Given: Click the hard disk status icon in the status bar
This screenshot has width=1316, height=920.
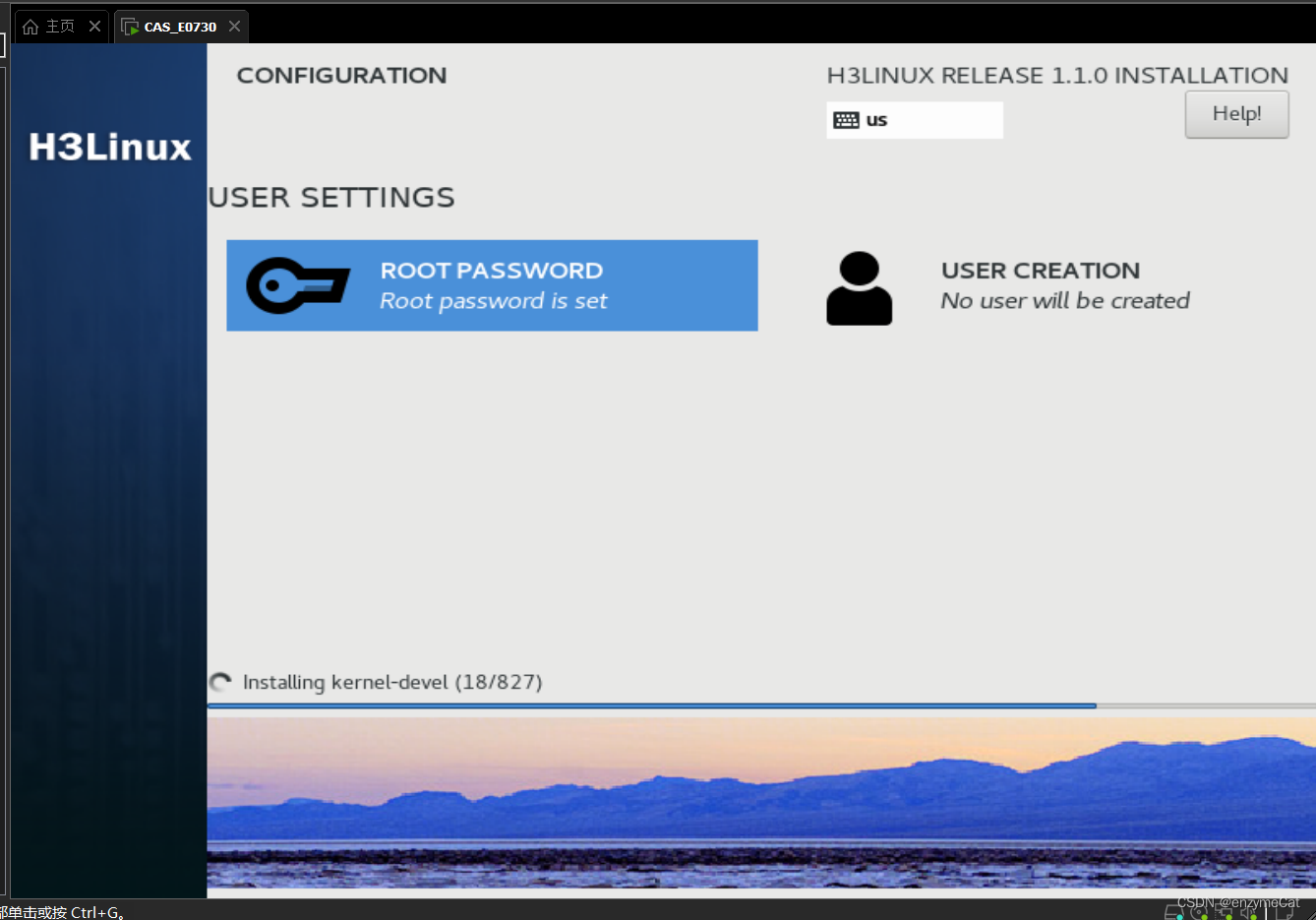Looking at the screenshot, I should 1172,912.
